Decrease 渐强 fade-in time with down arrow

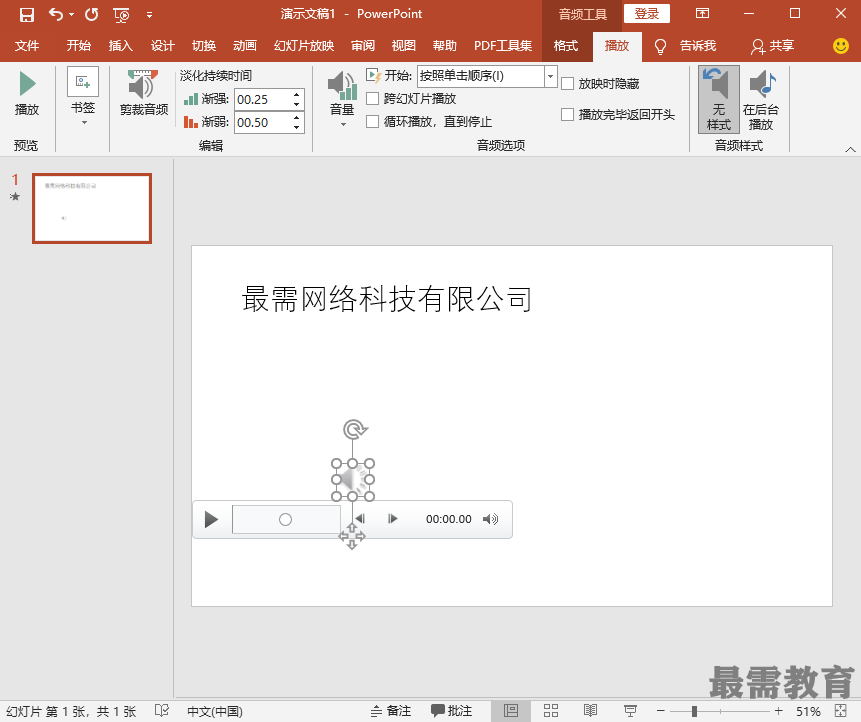point(297,104)
